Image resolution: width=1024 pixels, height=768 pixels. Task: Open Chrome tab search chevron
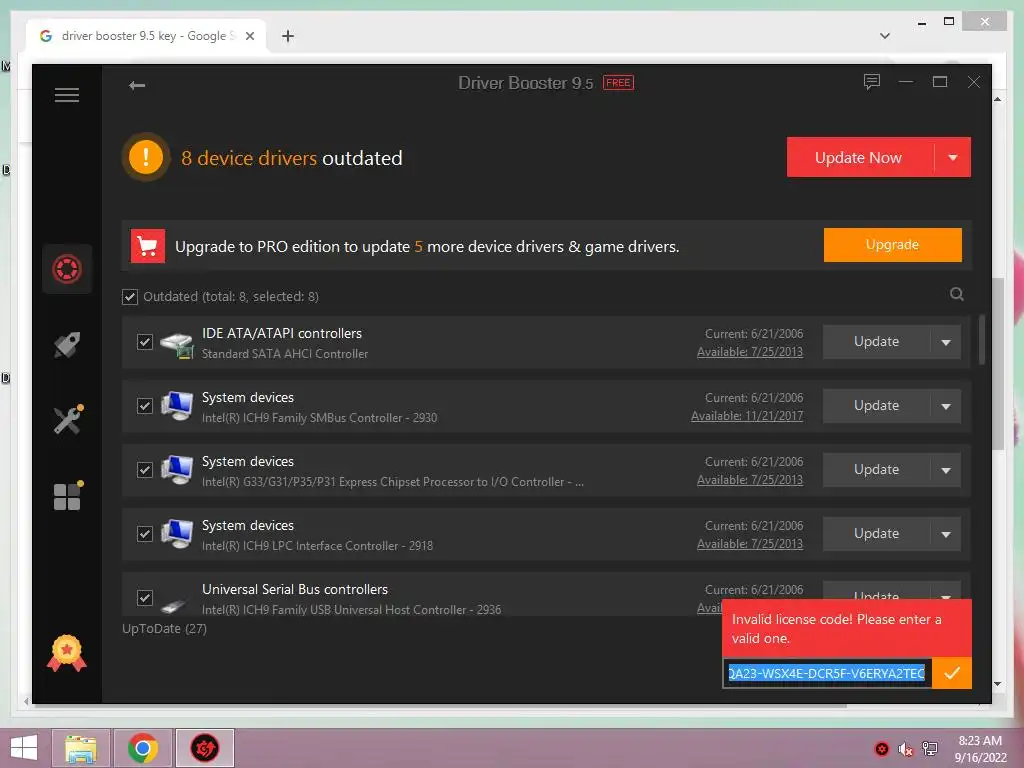[885, 36]
